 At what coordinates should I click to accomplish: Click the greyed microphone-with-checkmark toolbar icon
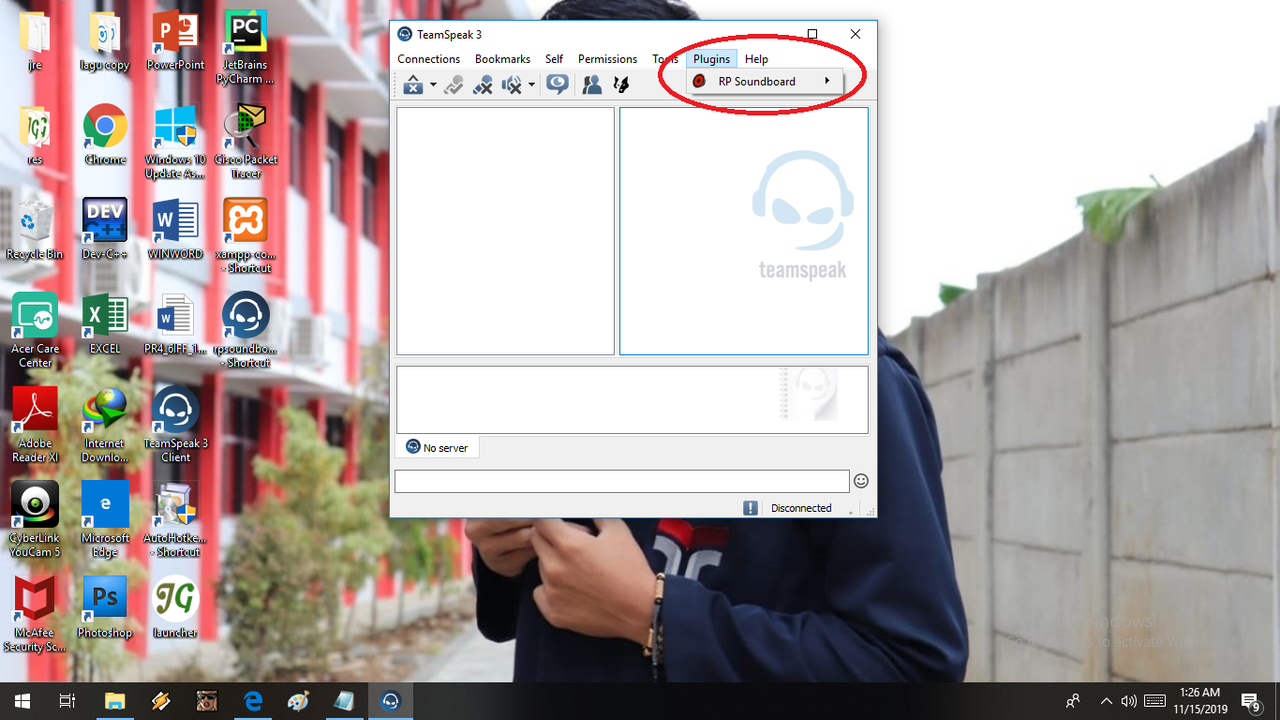tap(454, 85)
